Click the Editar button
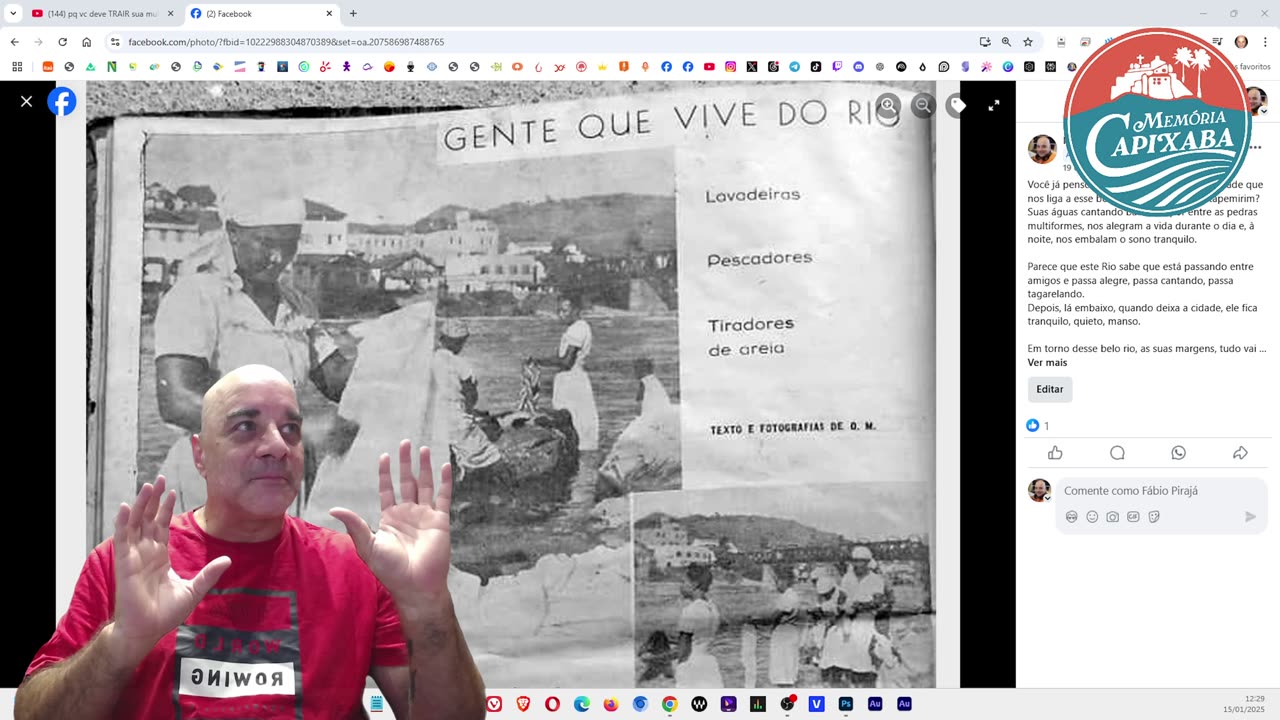1280x720 pixels. point(1050,389)
